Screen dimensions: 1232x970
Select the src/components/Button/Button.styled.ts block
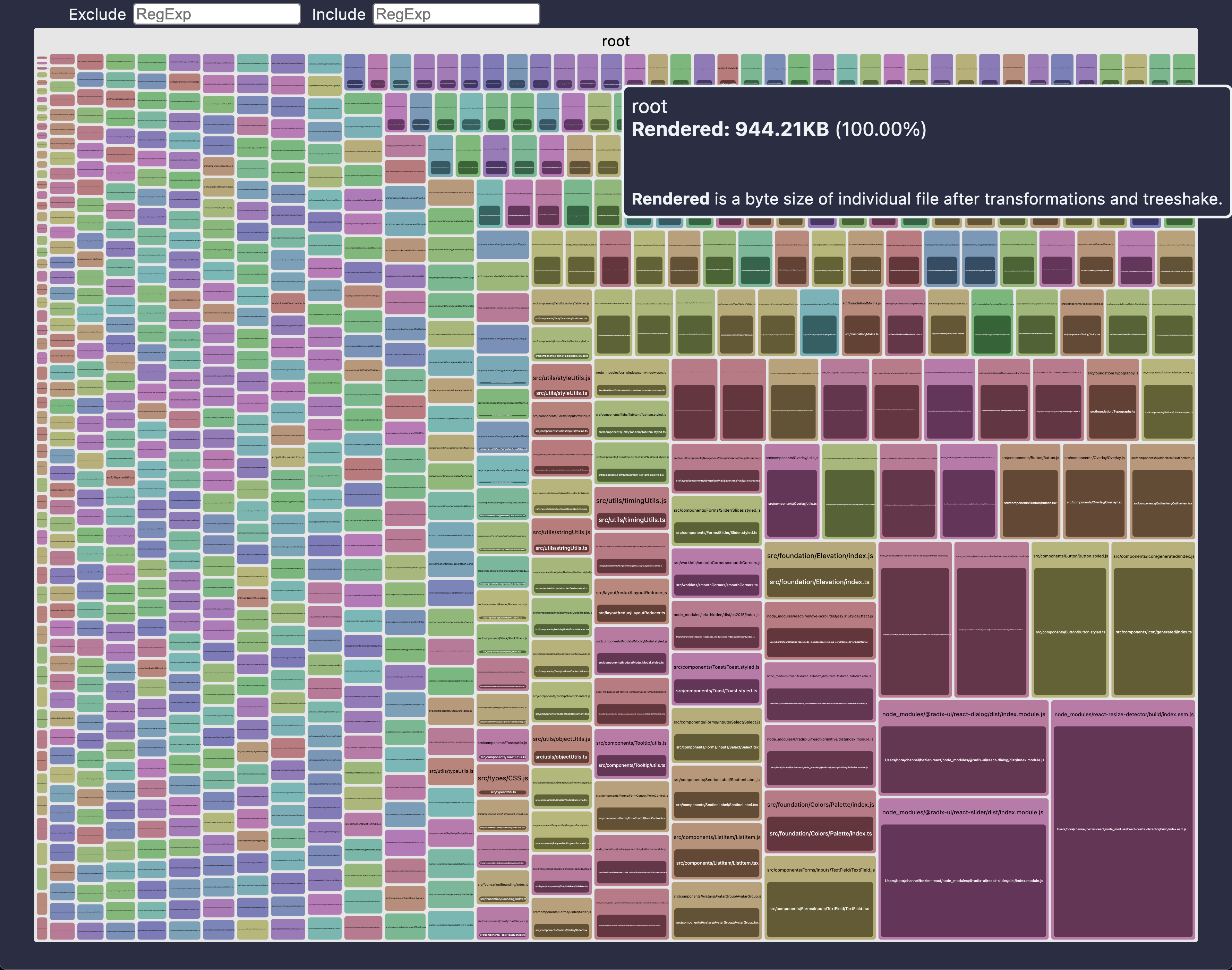(x=1070, y=632)
